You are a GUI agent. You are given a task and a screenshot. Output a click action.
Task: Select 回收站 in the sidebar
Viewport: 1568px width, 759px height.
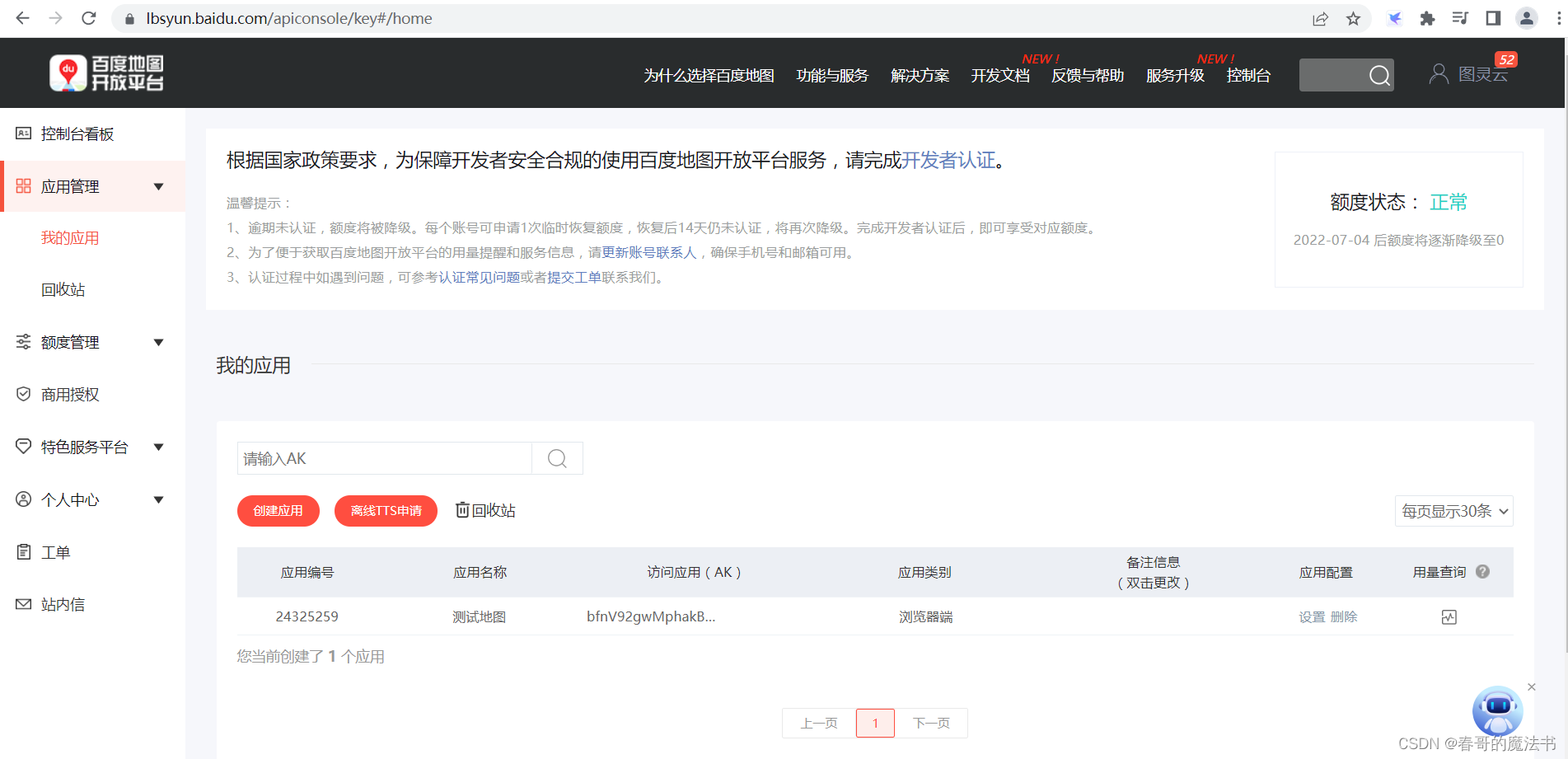pyautogui.click(x=63, y=289)
